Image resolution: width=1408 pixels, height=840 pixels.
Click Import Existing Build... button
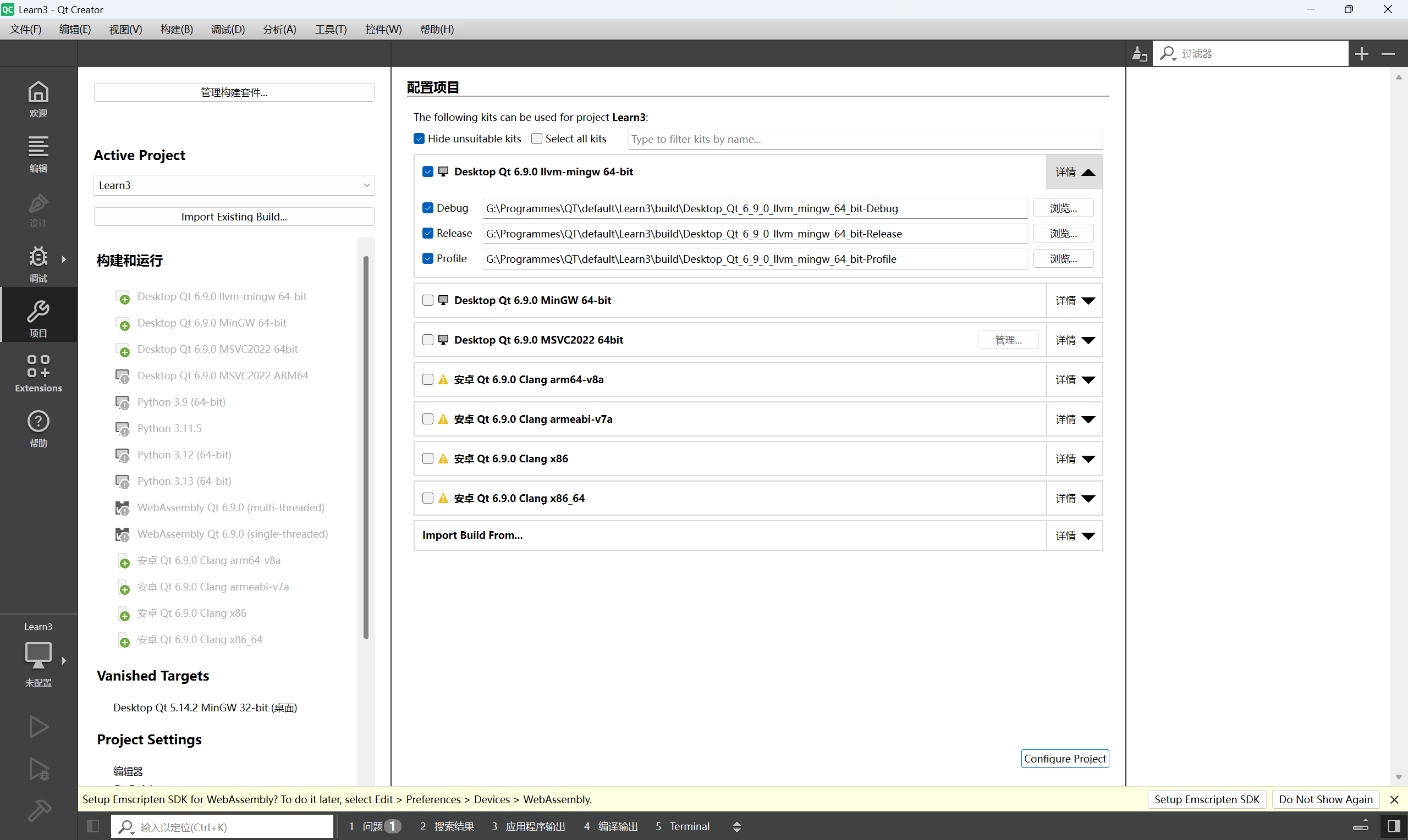tap(234, 217)
